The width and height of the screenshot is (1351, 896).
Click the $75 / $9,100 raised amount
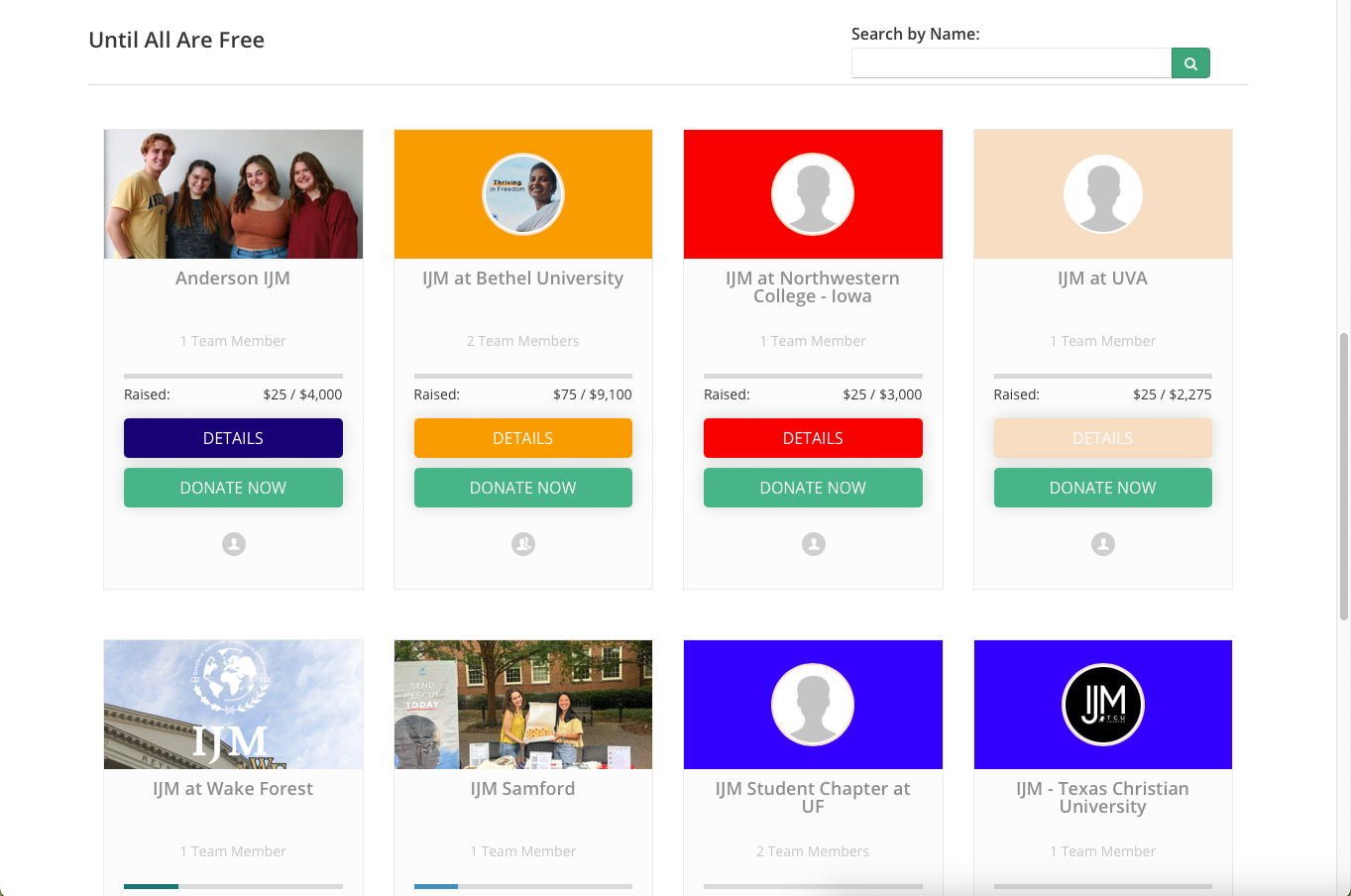(593, 394)
